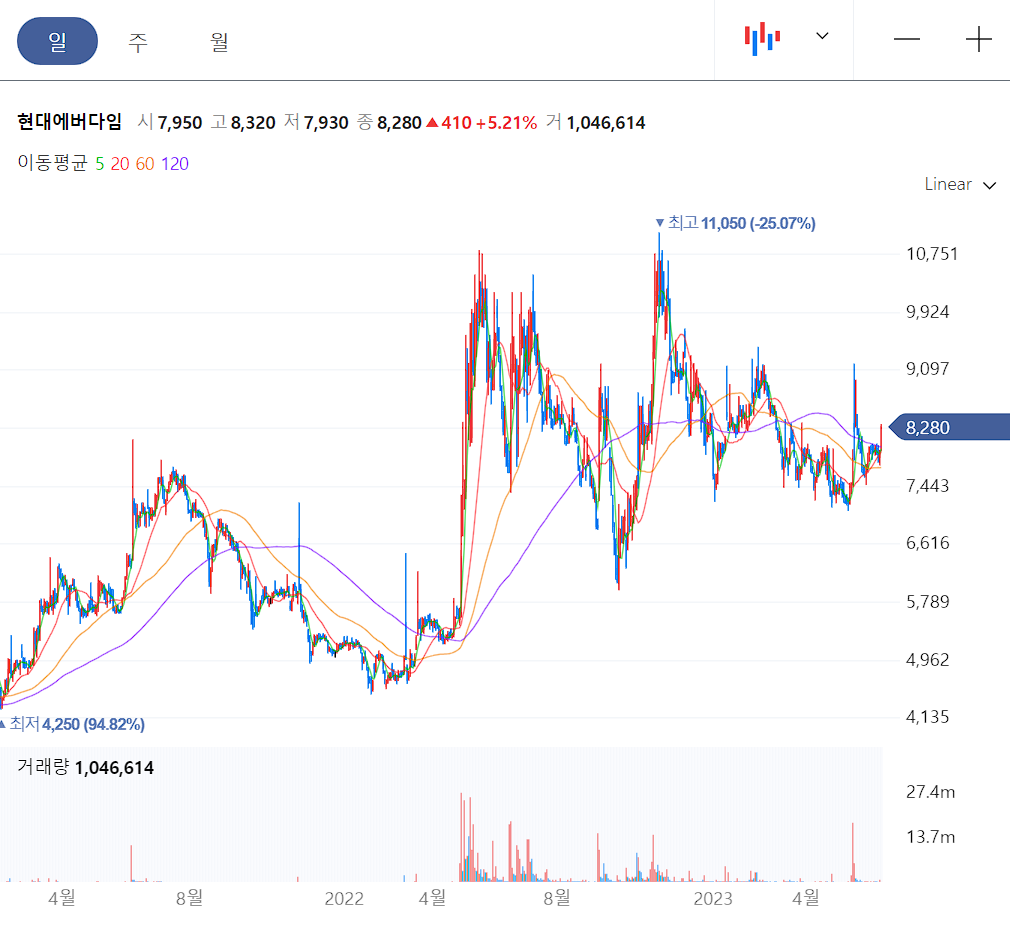1010x932 pixels.
Task: Click the 7,443 price axis label
Action: pyautogui.click(x=928, y=486)
